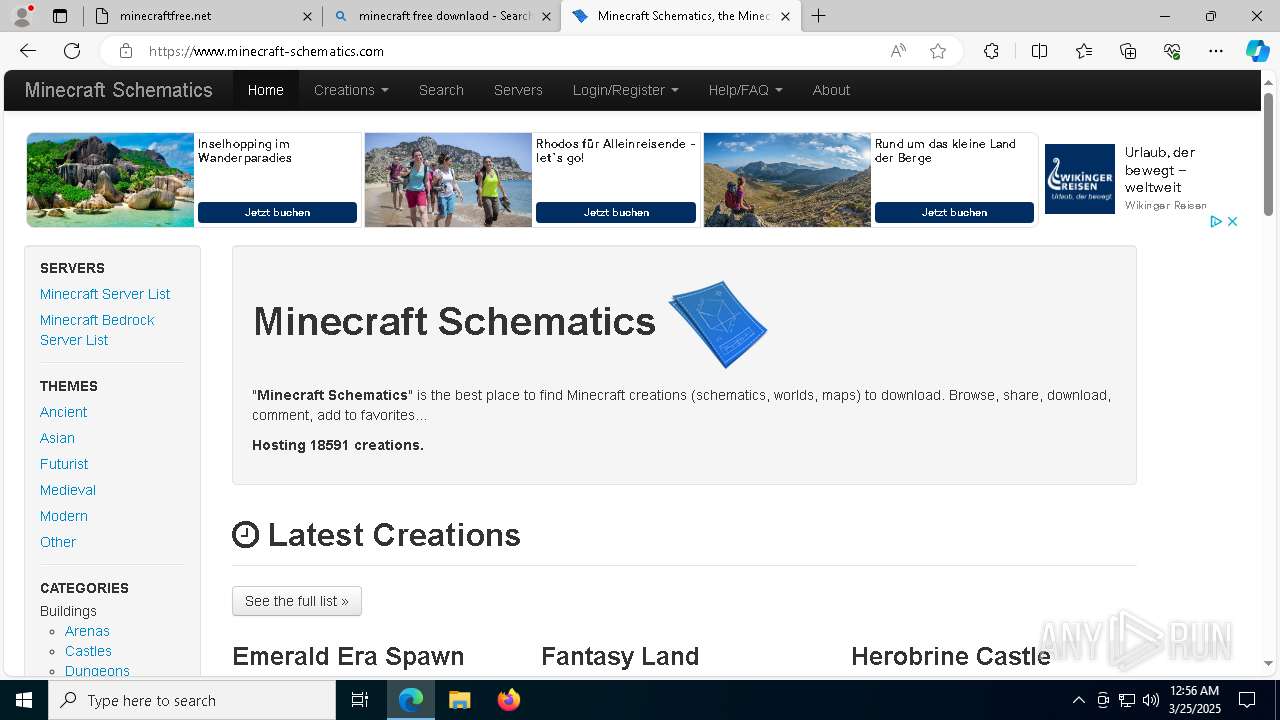Expand the Creations dropdown menu
The width and height of the screenshot is (1280, 720).
point(351,90)
